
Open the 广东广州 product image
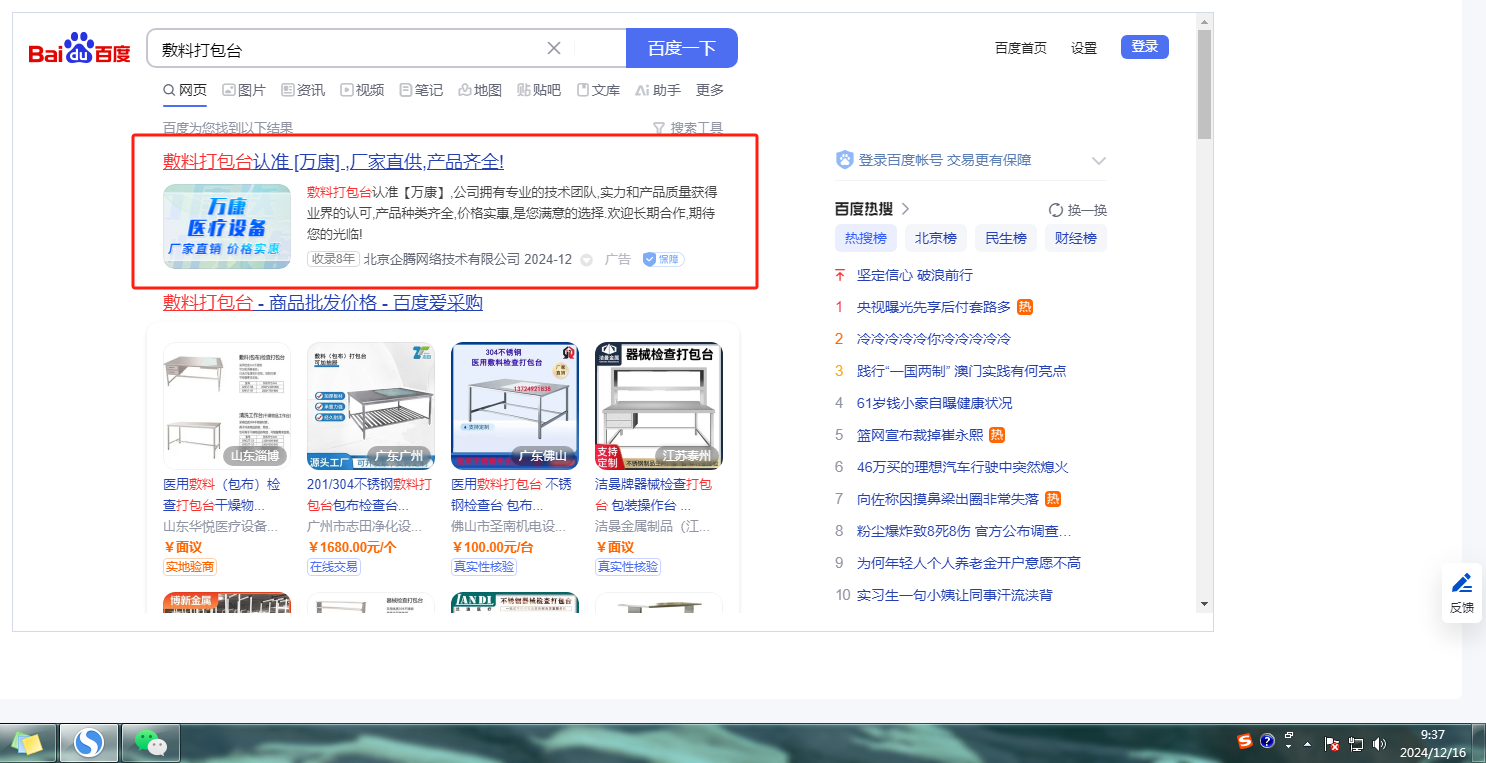tap(371, 406)
